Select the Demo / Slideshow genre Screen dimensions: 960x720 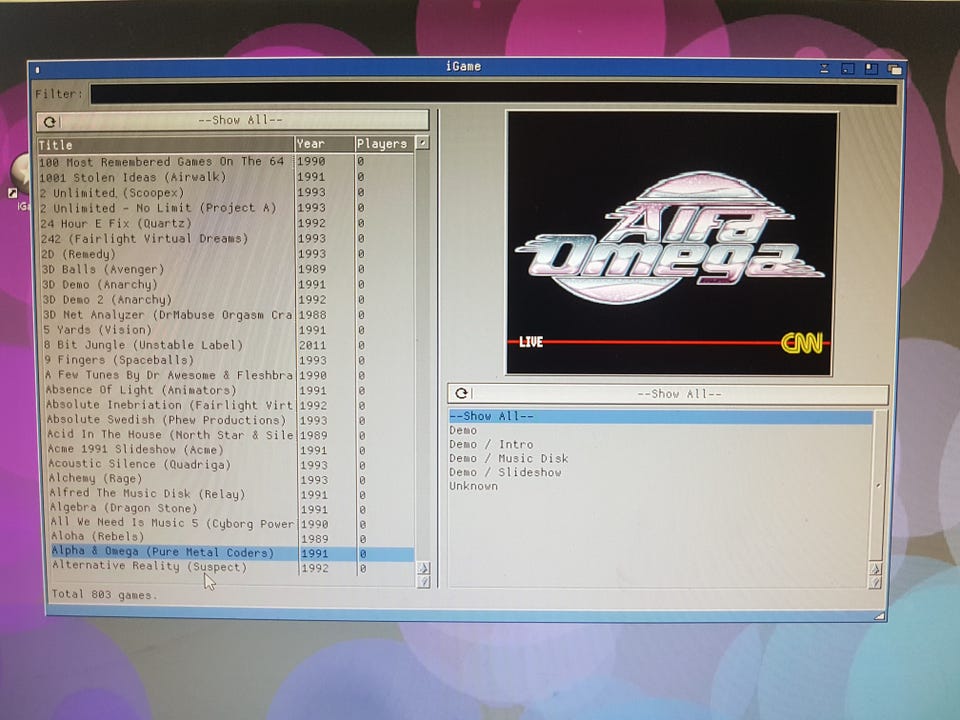pos(660,472)
